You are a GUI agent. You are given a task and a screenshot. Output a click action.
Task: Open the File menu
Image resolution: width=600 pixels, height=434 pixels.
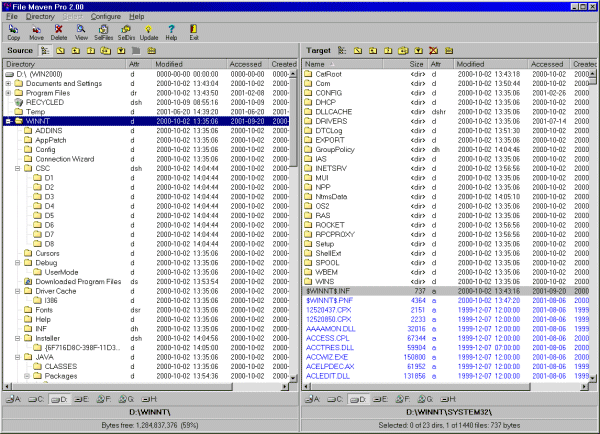coord(12,16)
